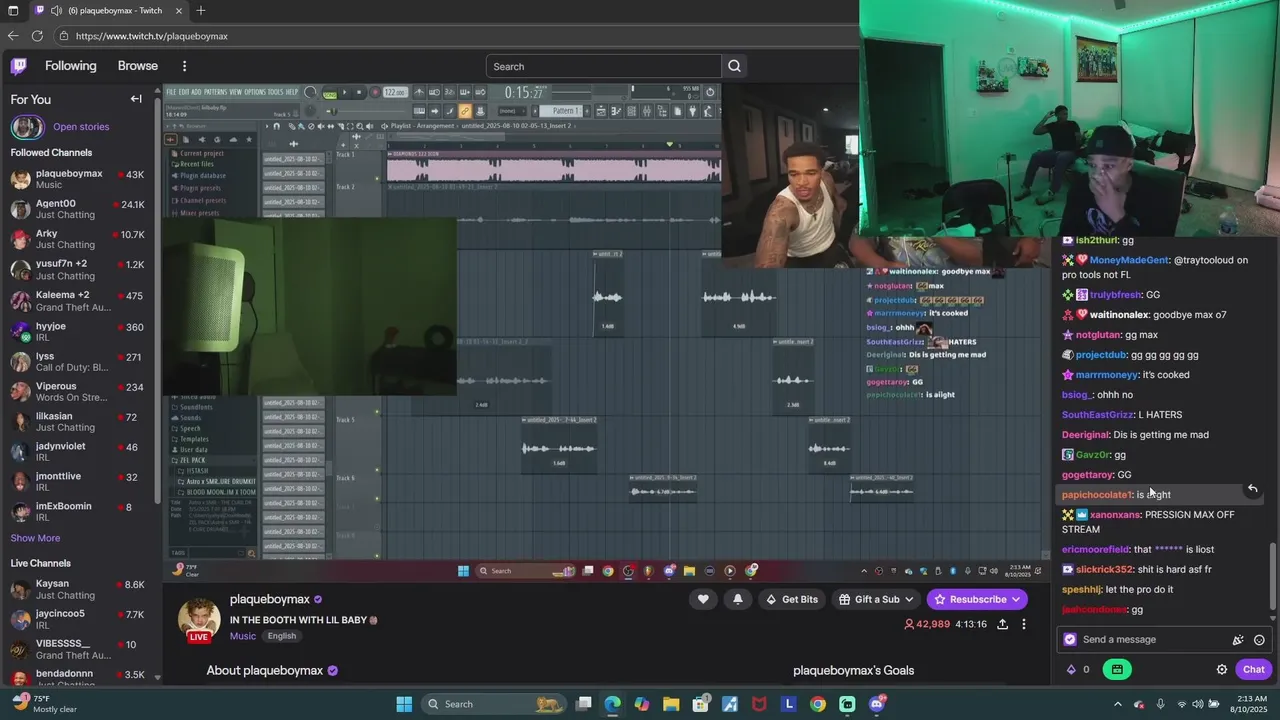Open the stream's three-dot options menu

[x=1023, y=624]
